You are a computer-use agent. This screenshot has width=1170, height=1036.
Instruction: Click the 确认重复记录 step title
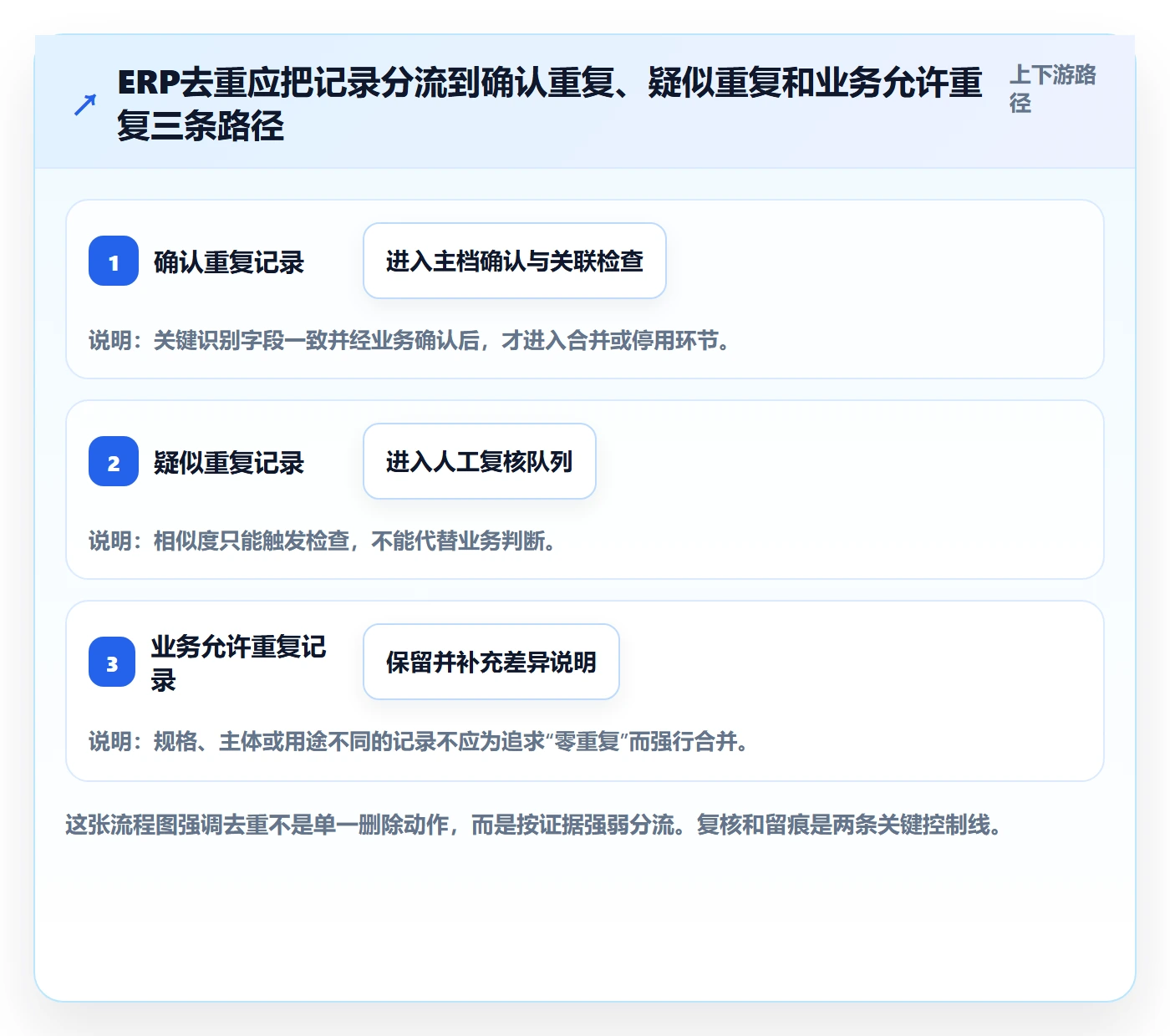229,262
